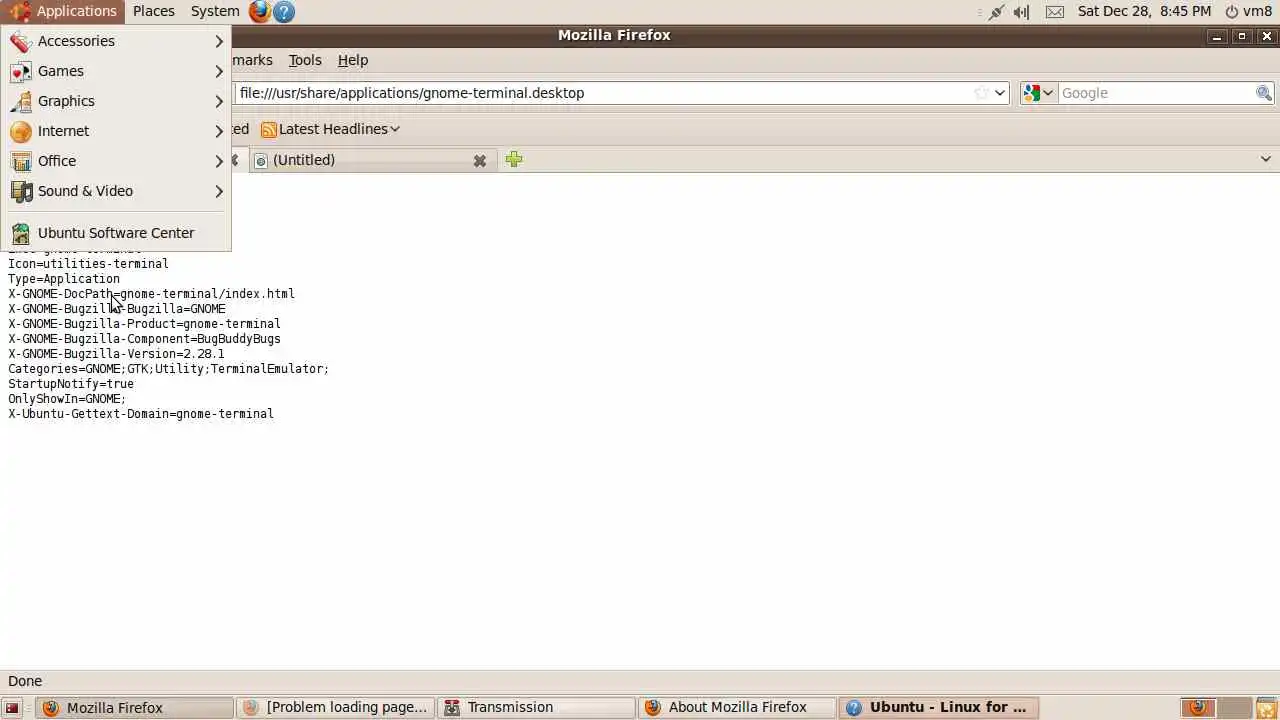Click the Applications menu button
Screen dimensions: 1280x720
tap(63, 11)
